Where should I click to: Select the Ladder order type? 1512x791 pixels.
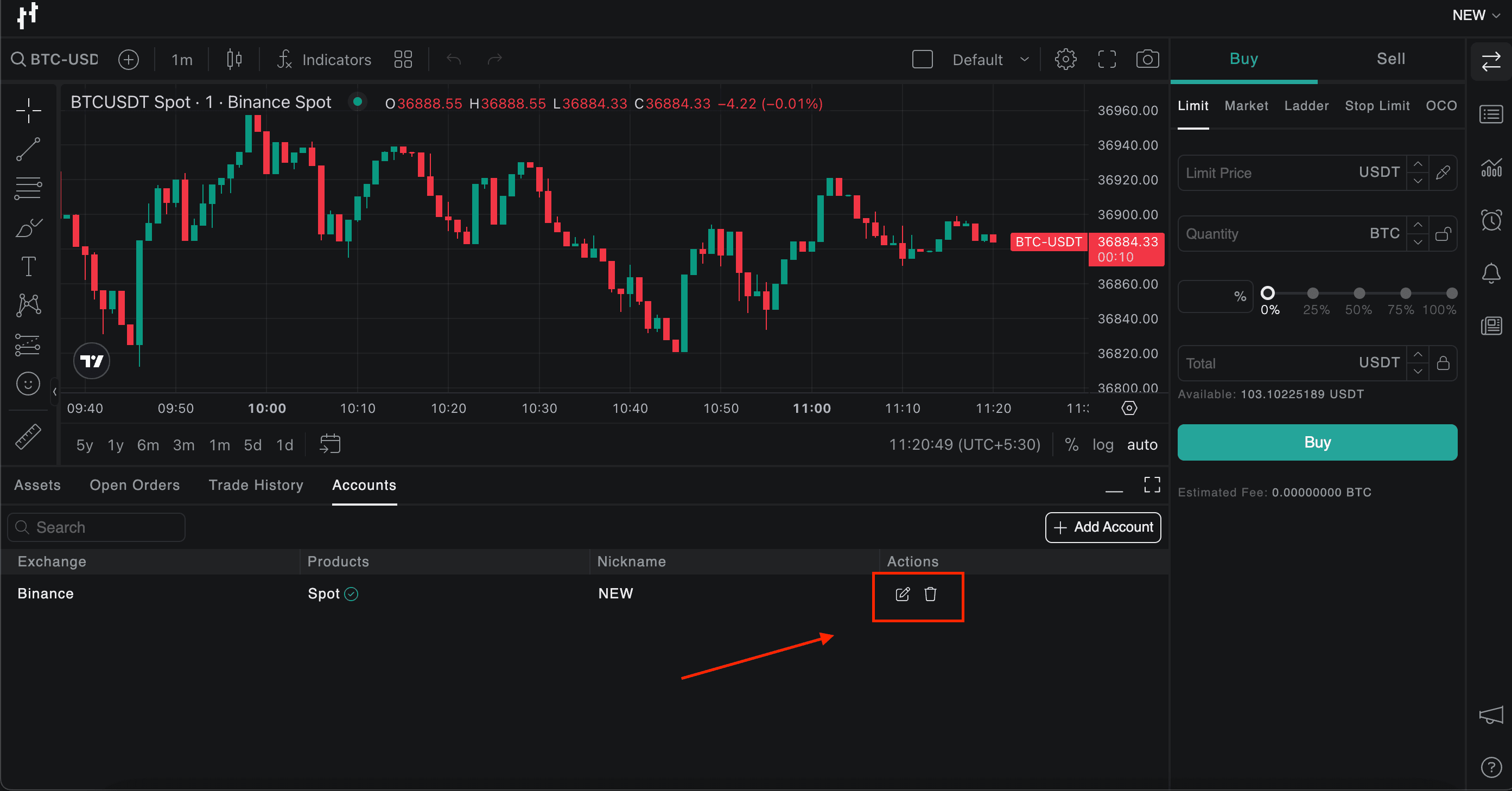point(1306,106)
